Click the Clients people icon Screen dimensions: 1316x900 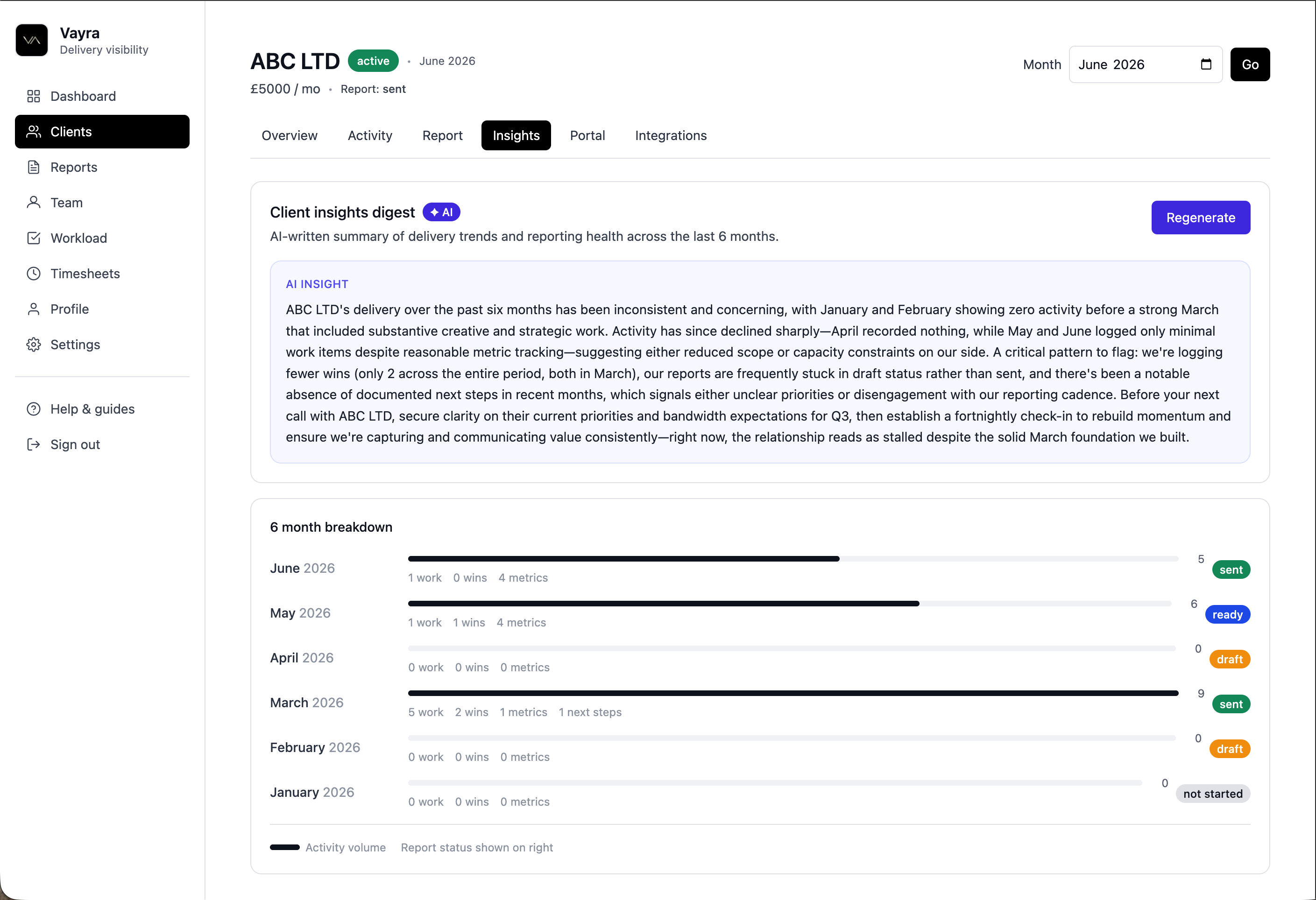34,132
